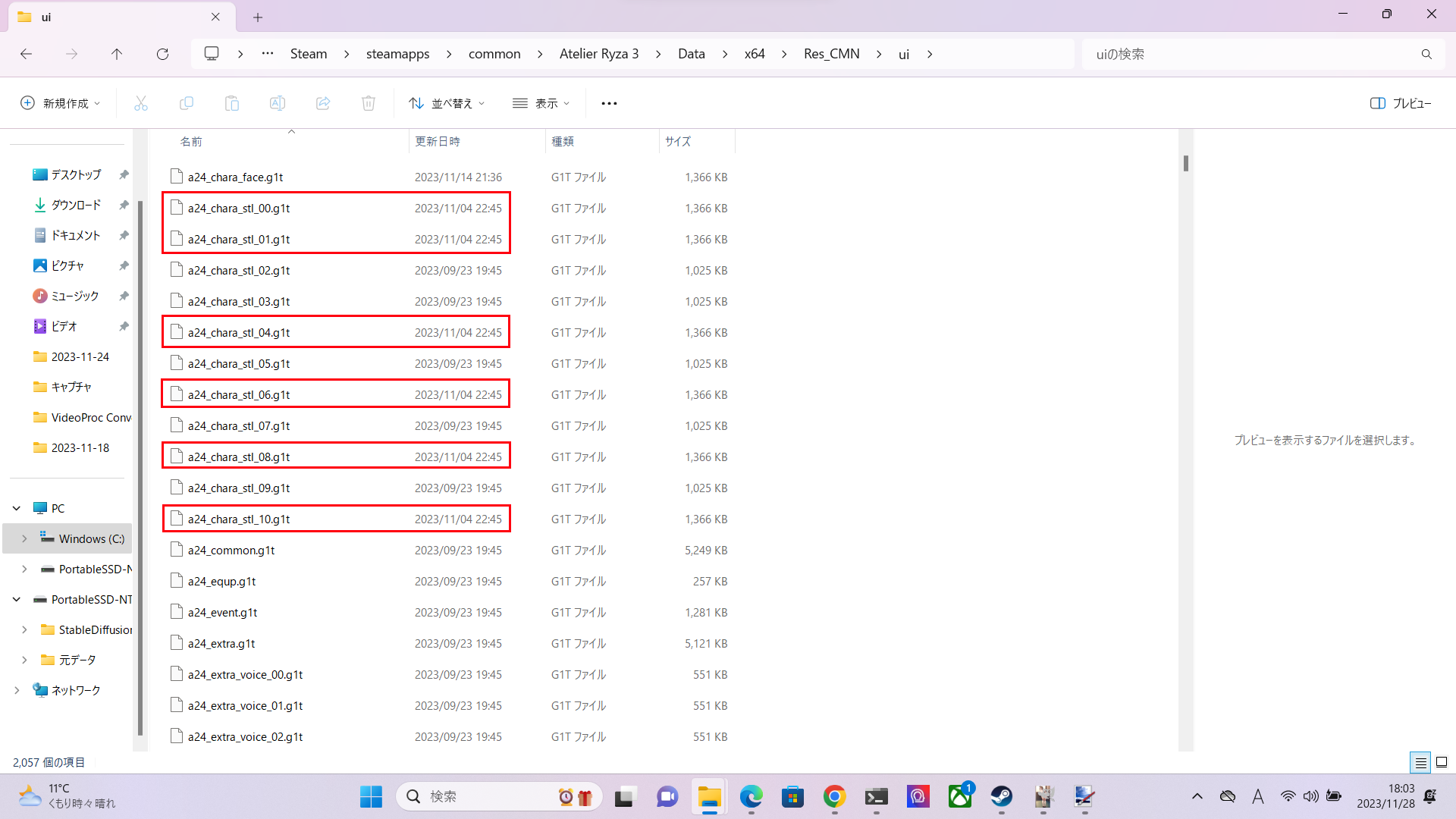Click the copy icon in toolbar

coord(187,103)
